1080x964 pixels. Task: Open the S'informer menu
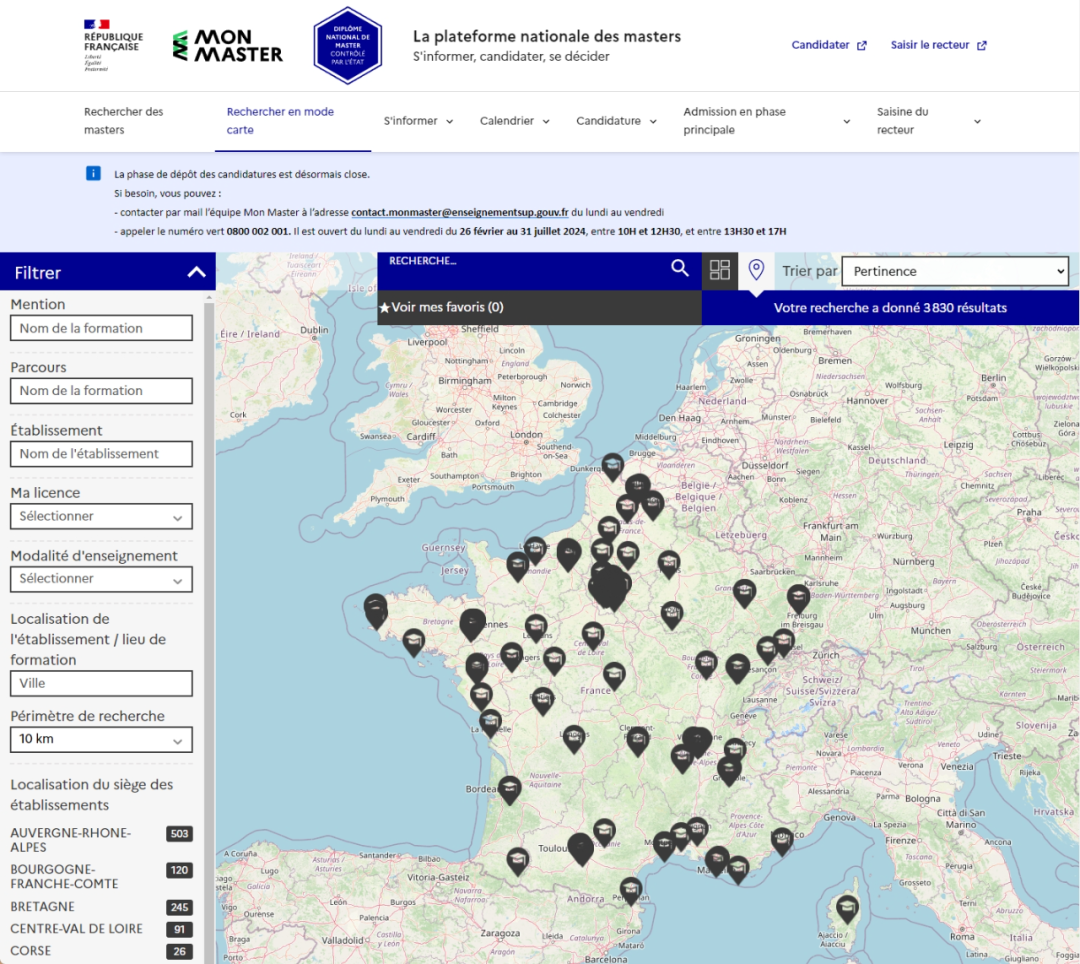tap(418, 121)
